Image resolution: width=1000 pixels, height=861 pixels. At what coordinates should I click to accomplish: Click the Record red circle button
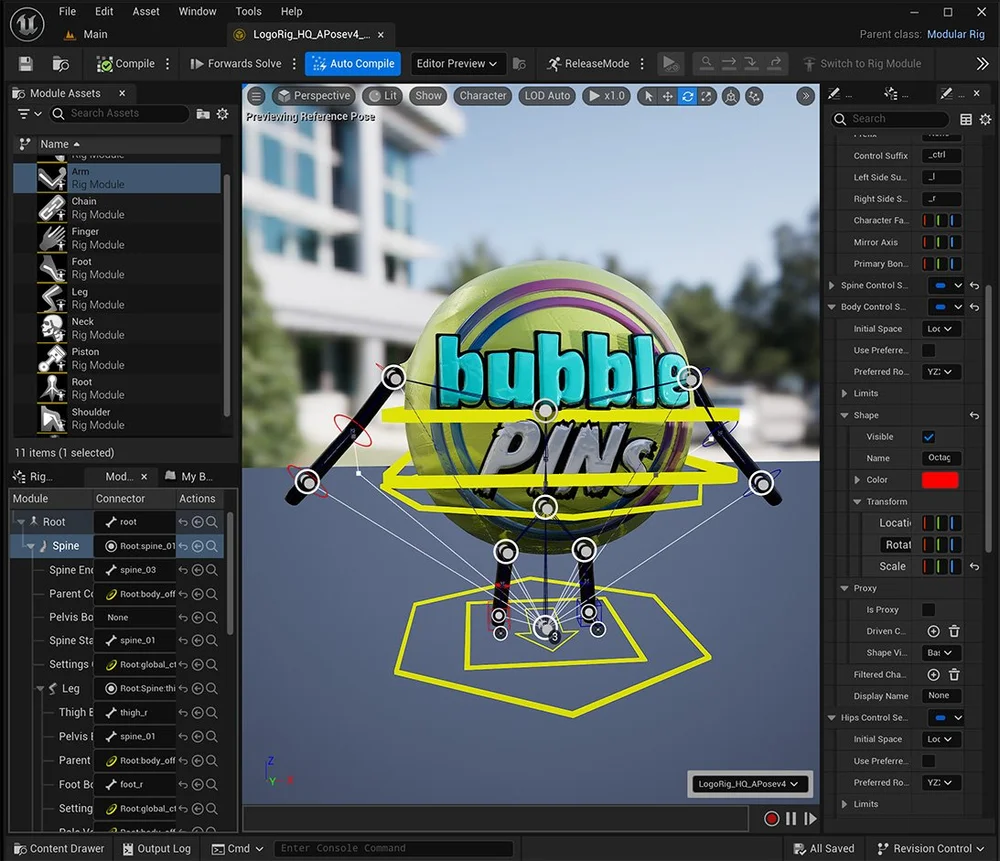pyautogui.click(x=771, y=818)
